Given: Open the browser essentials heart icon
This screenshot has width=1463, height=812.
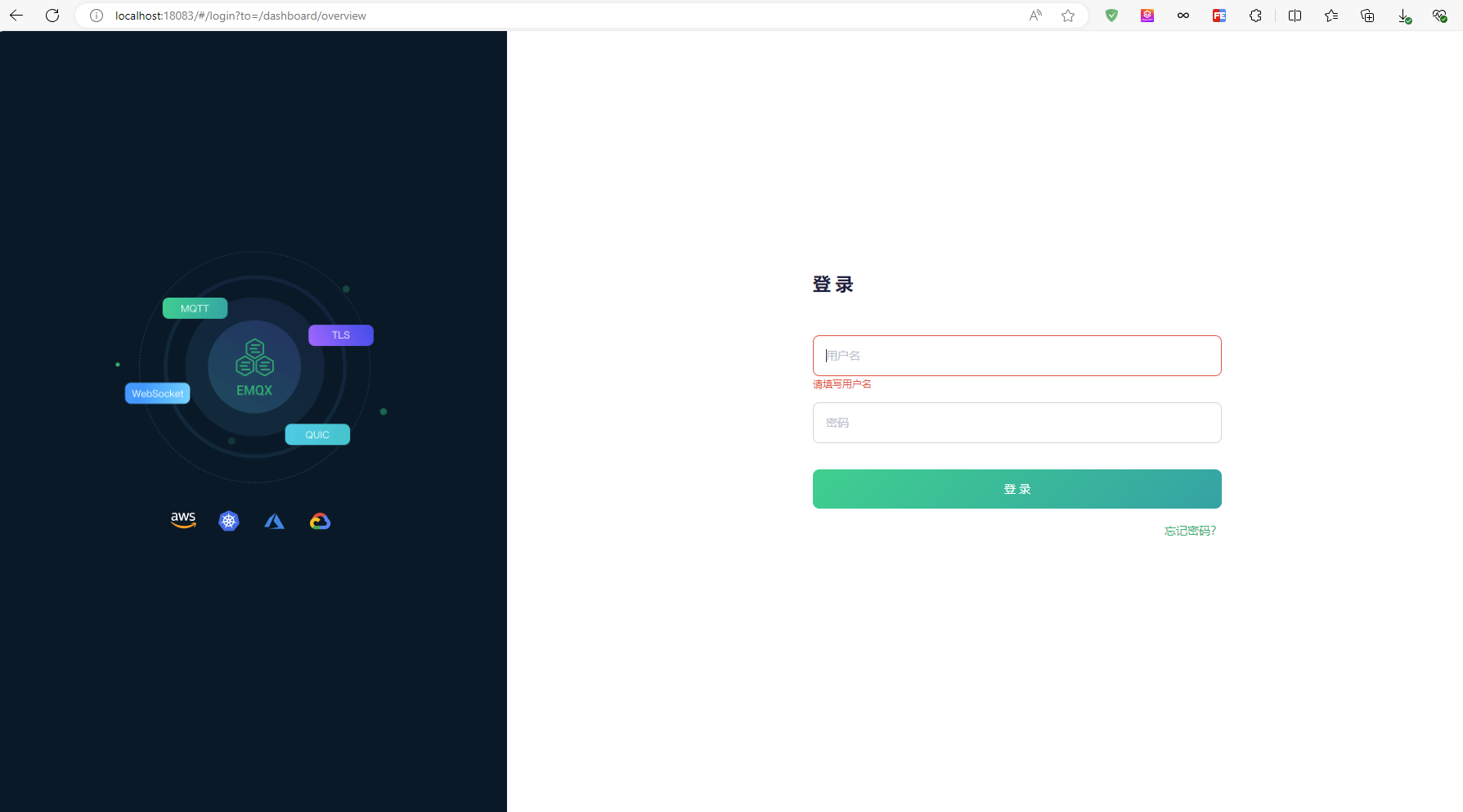Looking at the screenshot, I should click(x=1439, y=16).
